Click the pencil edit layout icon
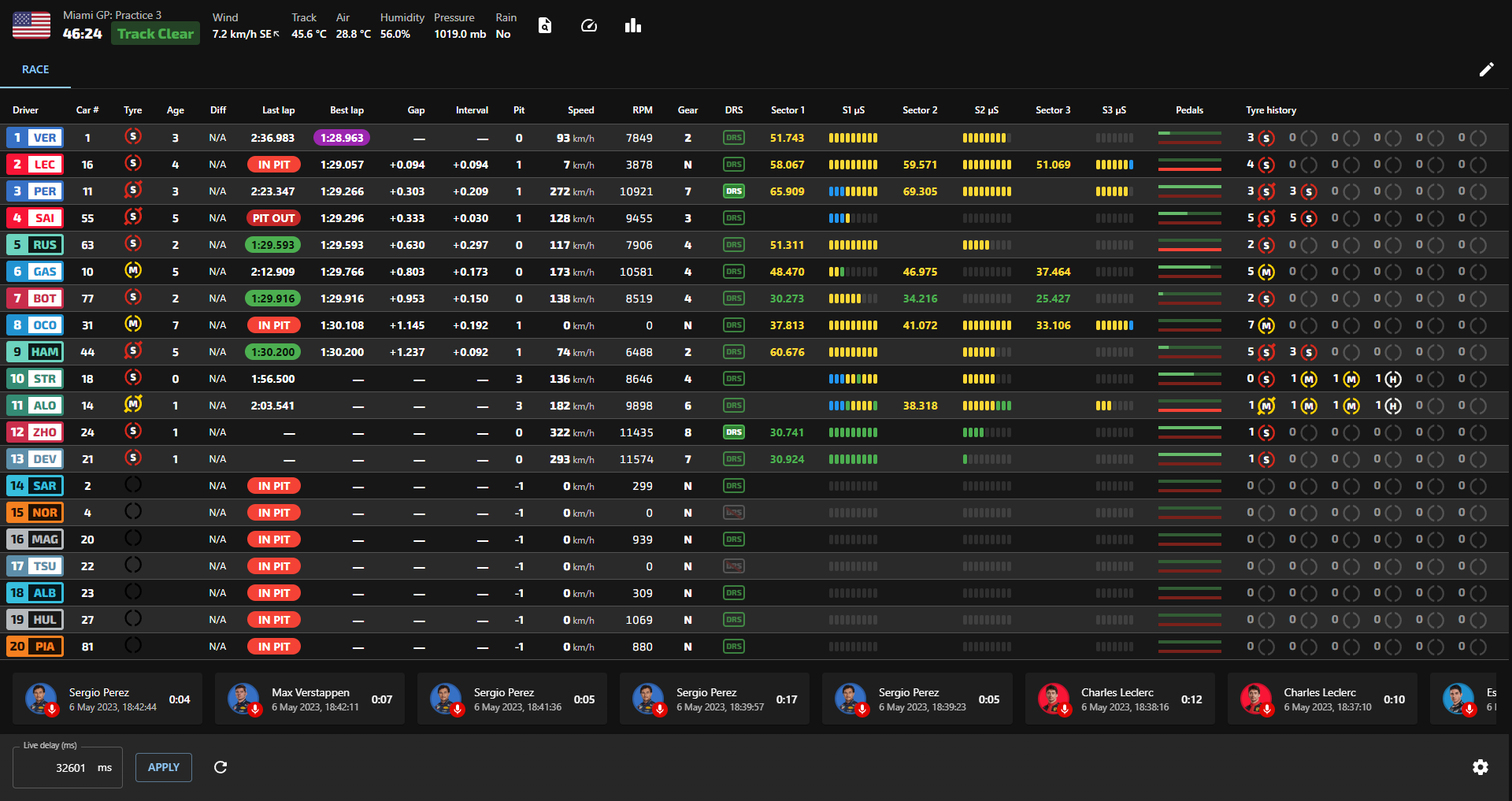 pos(1486,69)
